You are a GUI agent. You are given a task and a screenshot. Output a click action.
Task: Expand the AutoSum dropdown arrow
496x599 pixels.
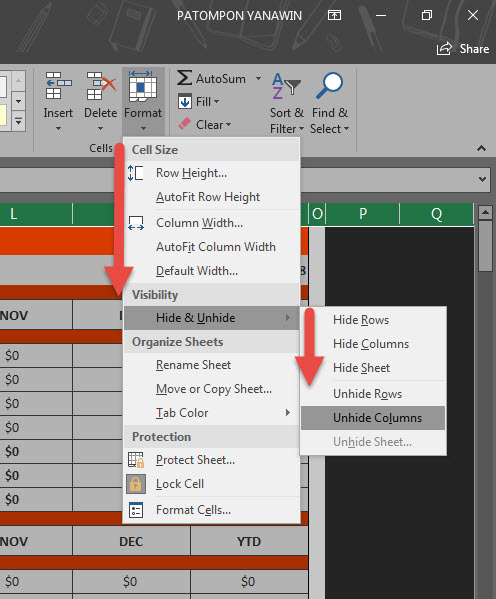click(x=258, y=78)
